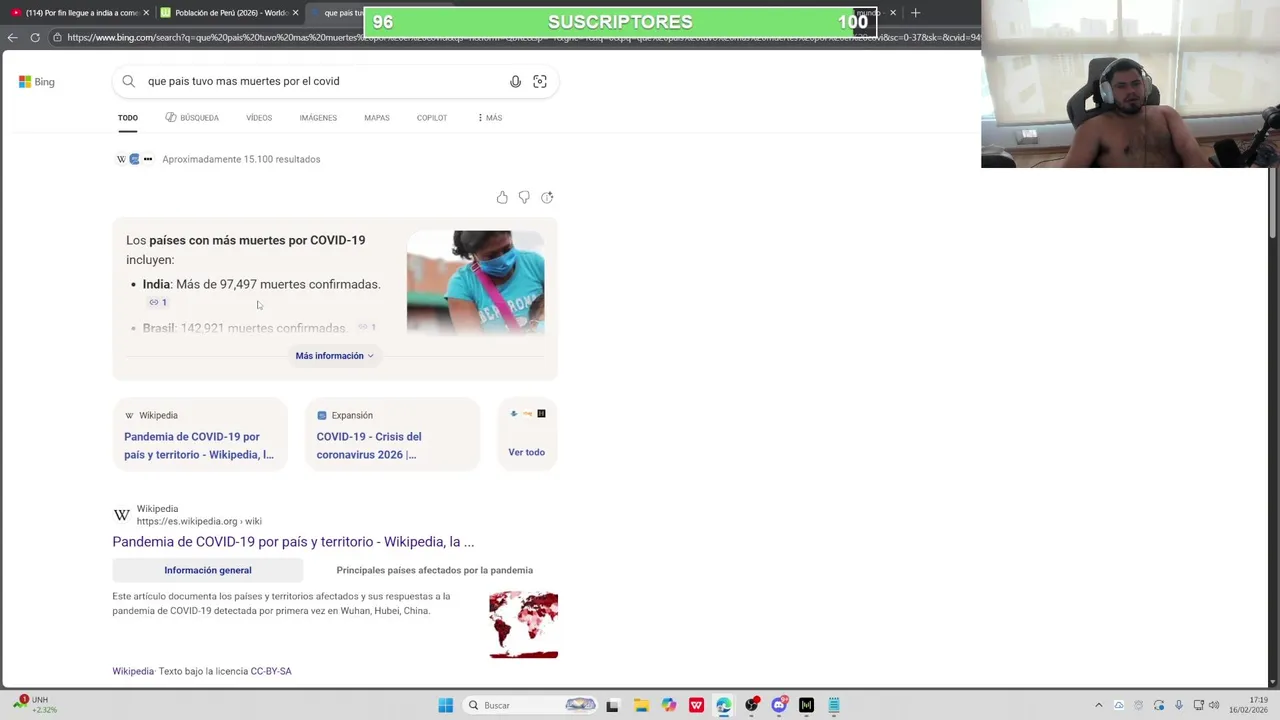Image resolution: width=1280 pixels, height=720 pixels.
Task: Select the TODO results tab
Action: click(128, 118)
